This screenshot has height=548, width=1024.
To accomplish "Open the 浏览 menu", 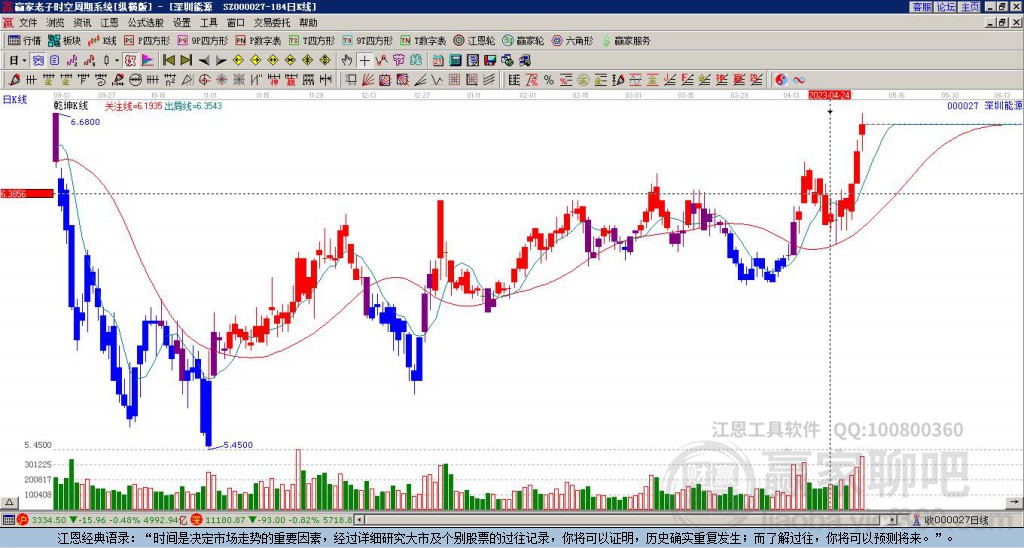I will [x=56, y=23].
